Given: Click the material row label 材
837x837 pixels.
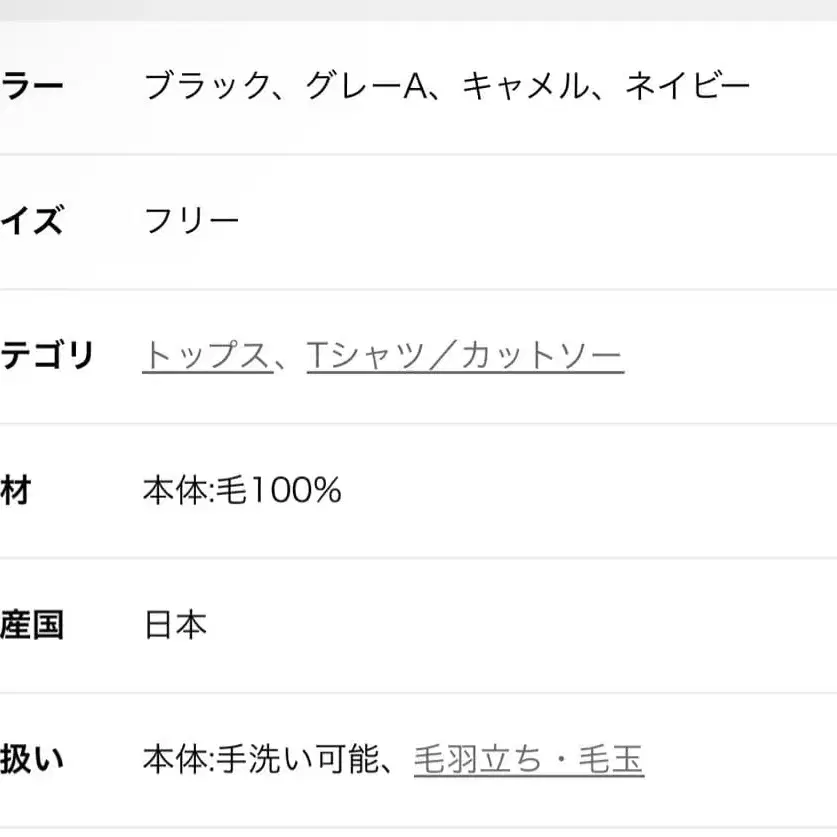Looking at the screenshot, I should point(16,491).
